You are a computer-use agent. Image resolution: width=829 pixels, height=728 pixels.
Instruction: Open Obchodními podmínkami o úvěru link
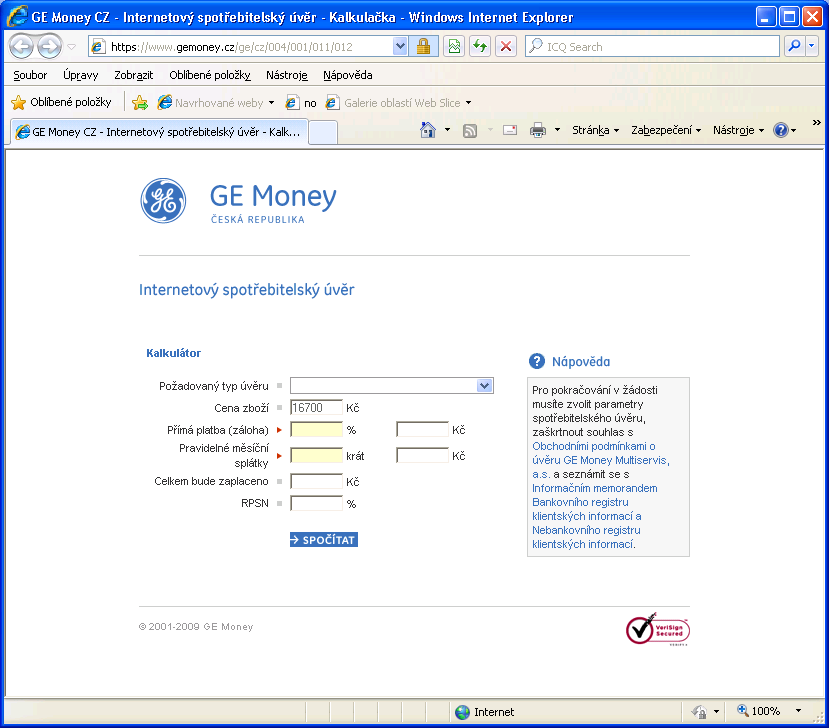[x=601, y=460]
